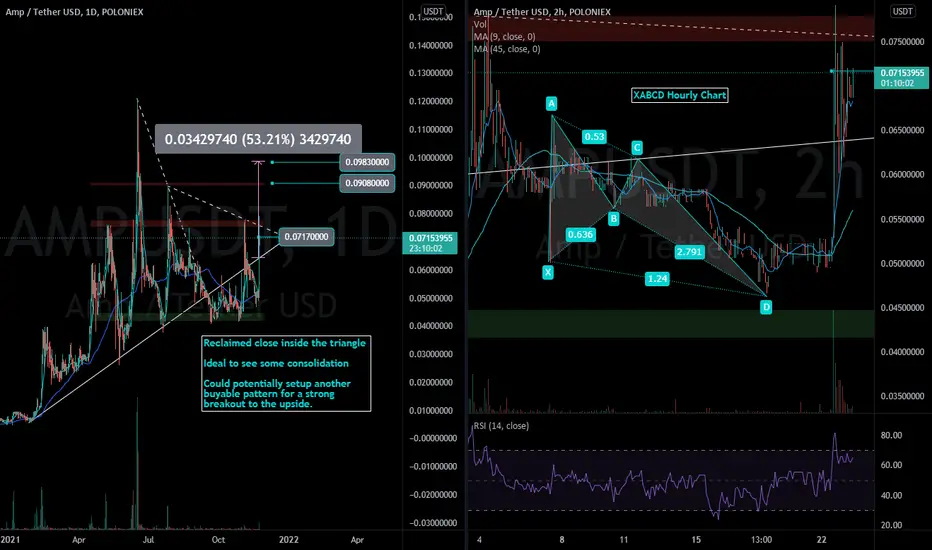Screen dimensions: 932x550
Task: Click the Vol indicator label
Action: tap(480, 24)
